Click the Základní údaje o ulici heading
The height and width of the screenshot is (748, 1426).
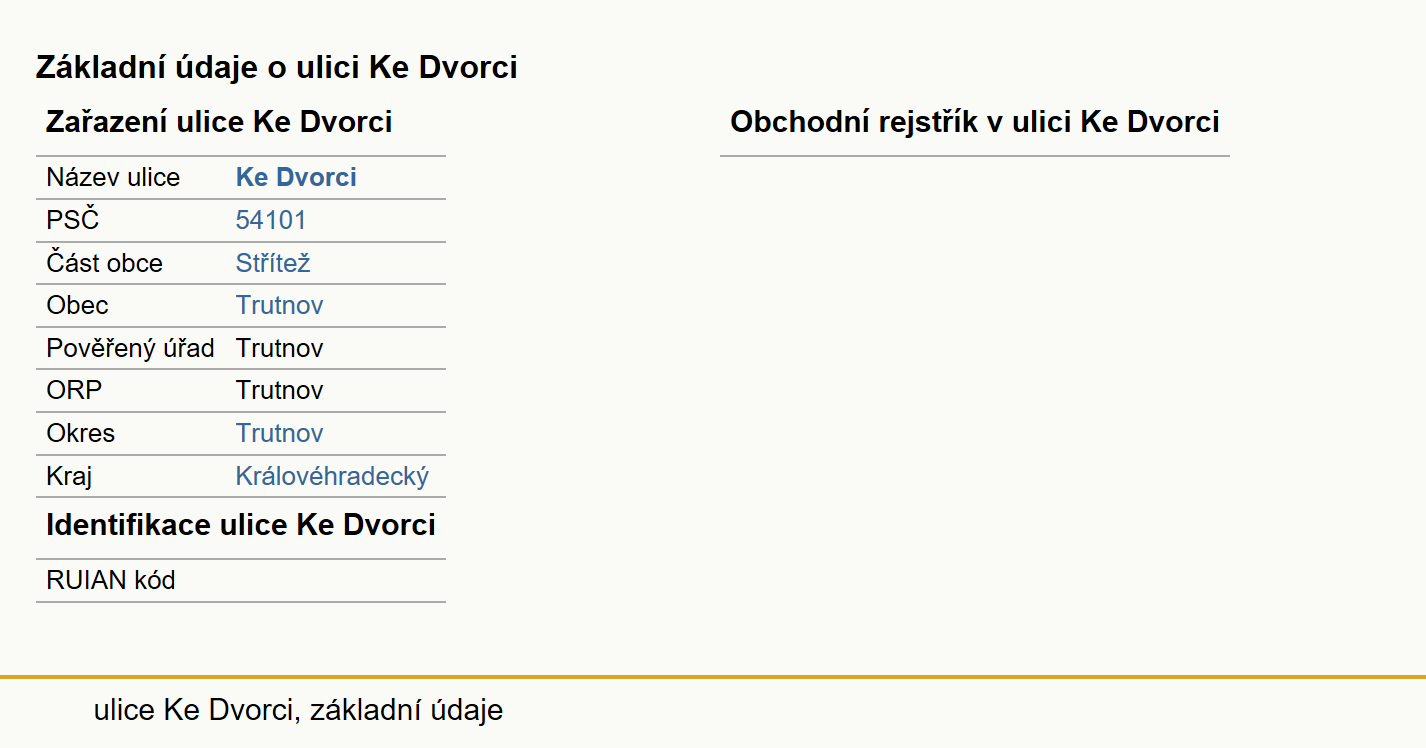click(x=277, y=67)
